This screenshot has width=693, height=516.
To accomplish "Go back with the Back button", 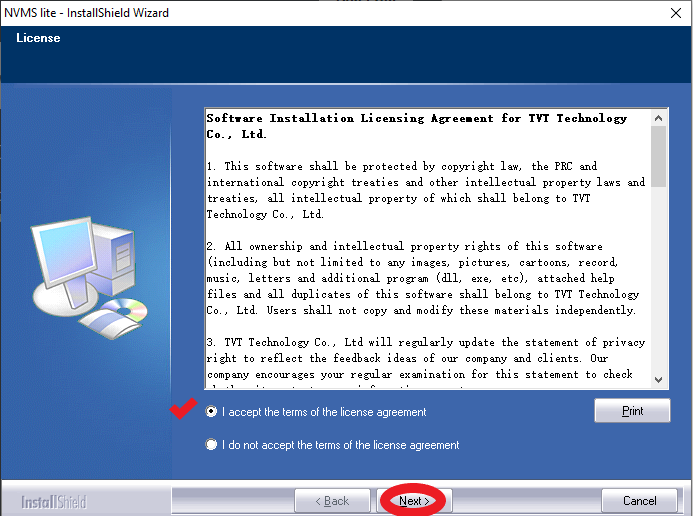I will [x=332, y=501].
